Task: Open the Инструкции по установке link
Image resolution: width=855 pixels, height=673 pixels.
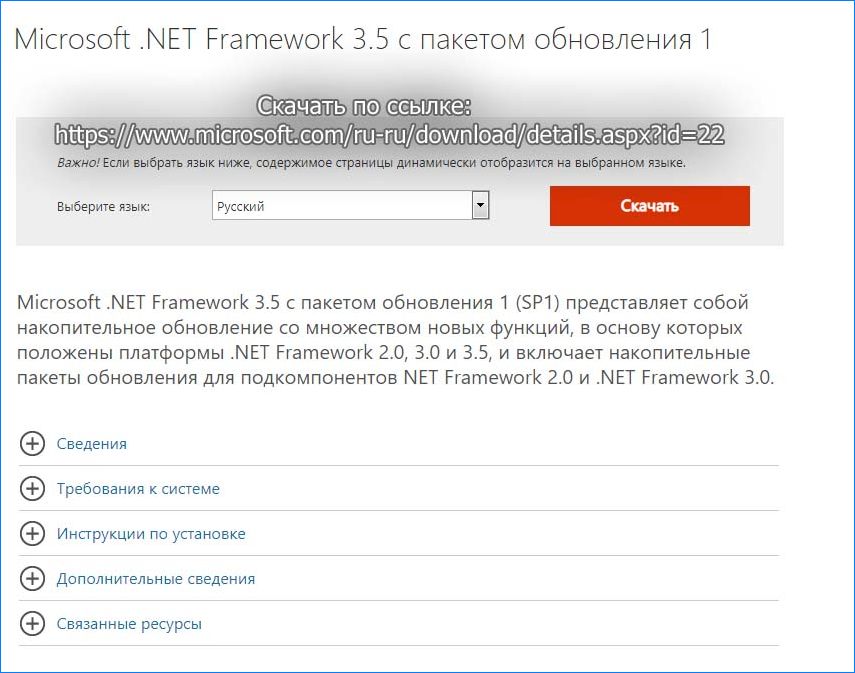Action: pyautogui.click(x=151, y=534)
